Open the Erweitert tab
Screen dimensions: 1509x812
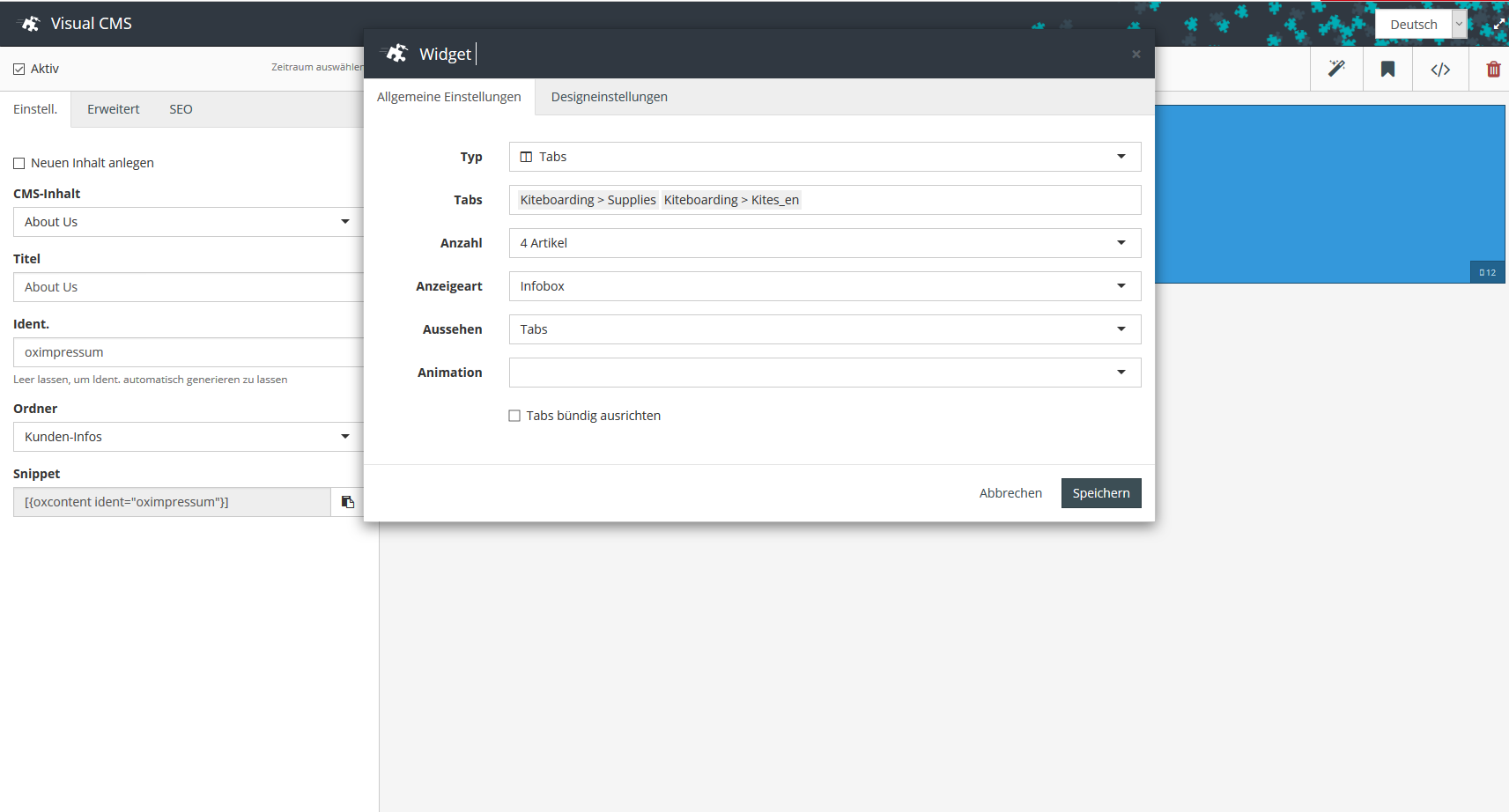(113, 109)
